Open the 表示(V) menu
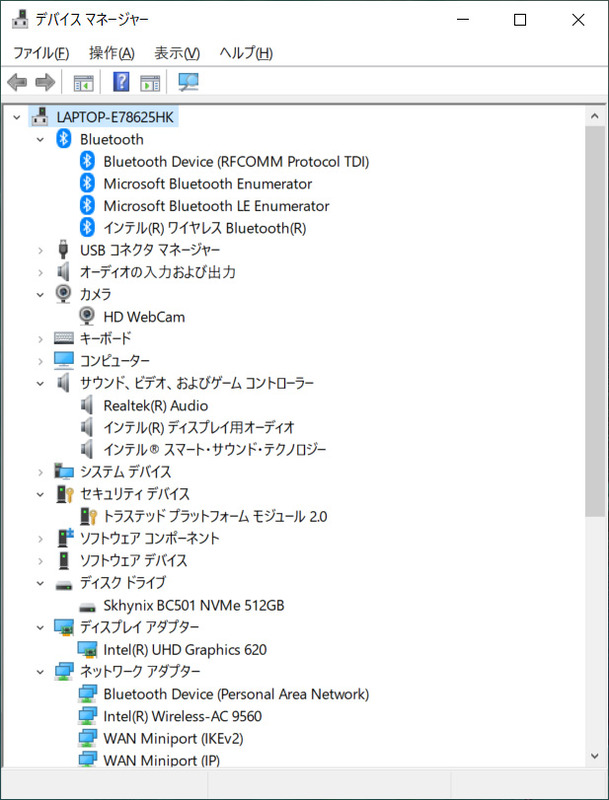 coord(169,51)
